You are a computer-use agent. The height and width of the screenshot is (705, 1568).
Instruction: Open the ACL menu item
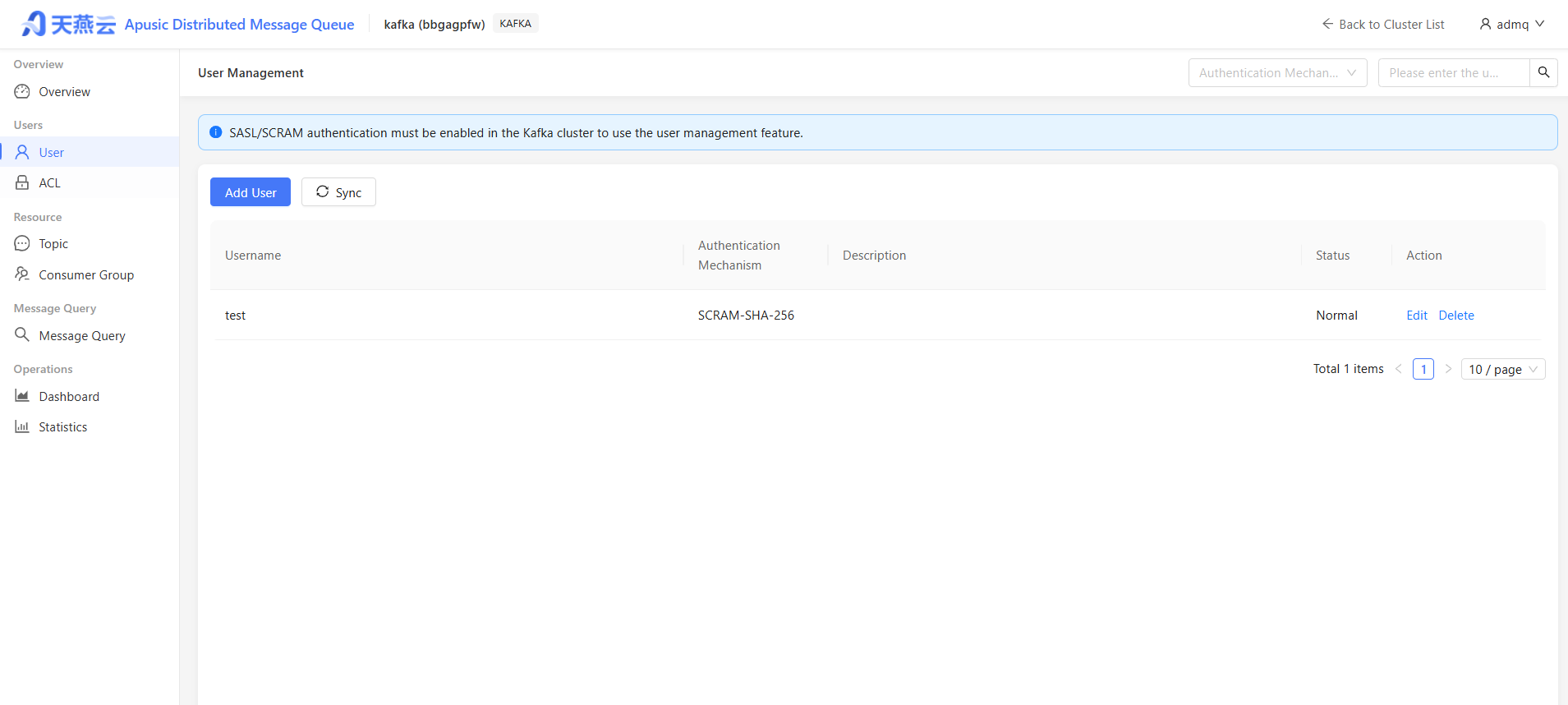[90, 182]
